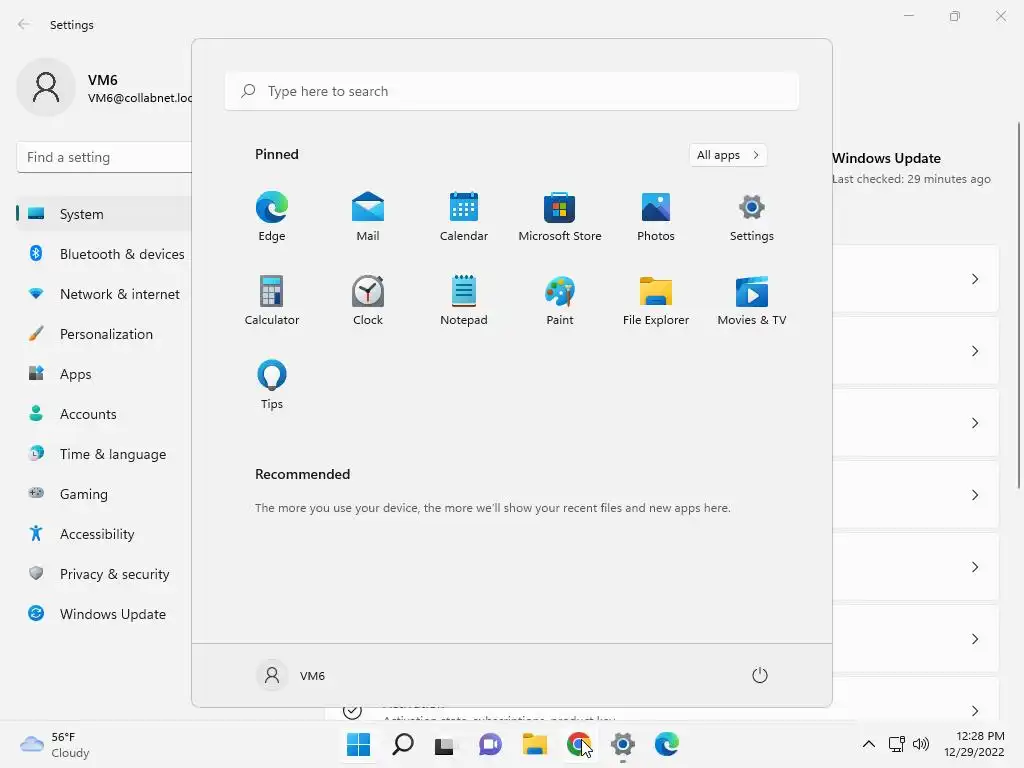Open the Clock app
Image resolution: width=1024 pixels, height=768 pixels.
pyautogui.click(x=368, y=300)
